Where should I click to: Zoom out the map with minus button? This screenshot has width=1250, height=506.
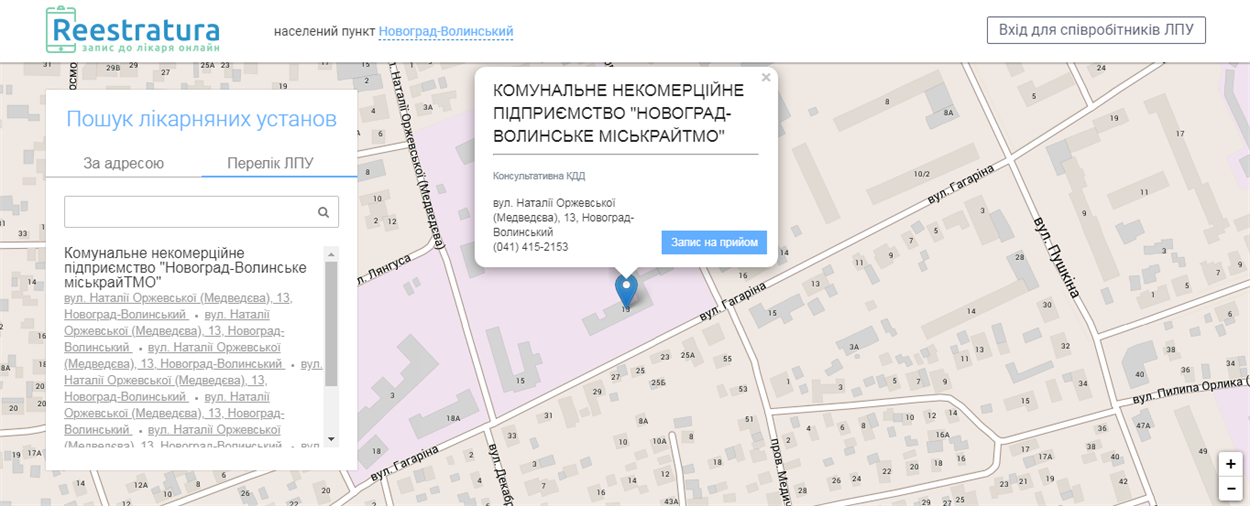[x=1231, y=488]
